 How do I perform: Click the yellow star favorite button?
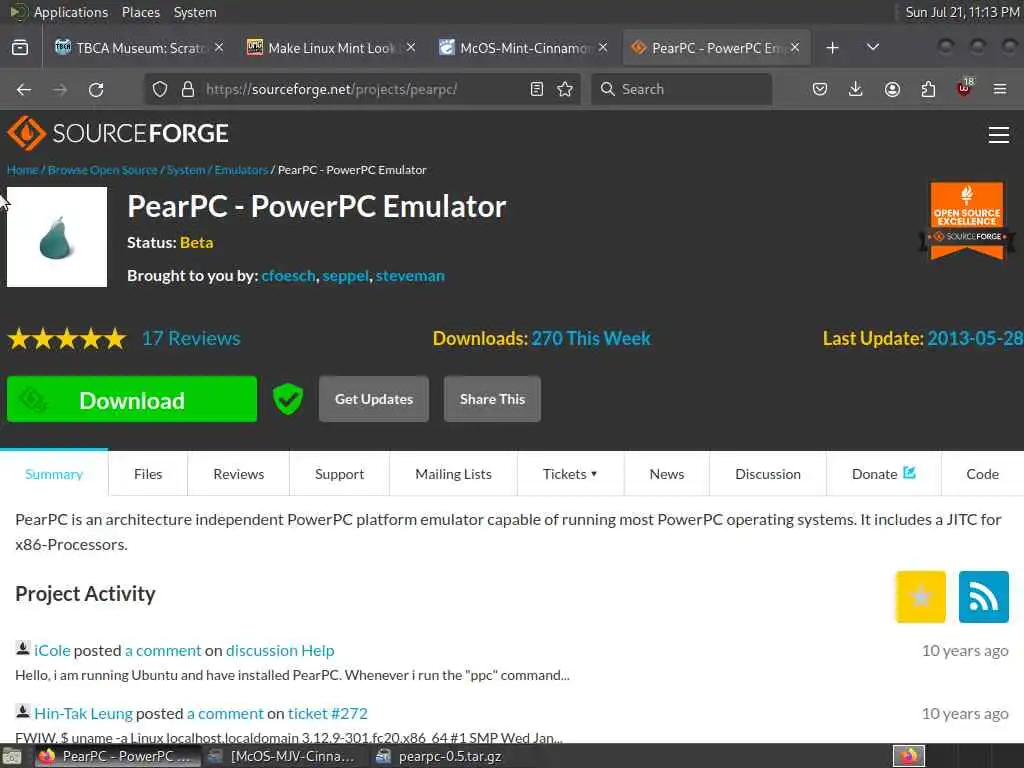point(921,597)
